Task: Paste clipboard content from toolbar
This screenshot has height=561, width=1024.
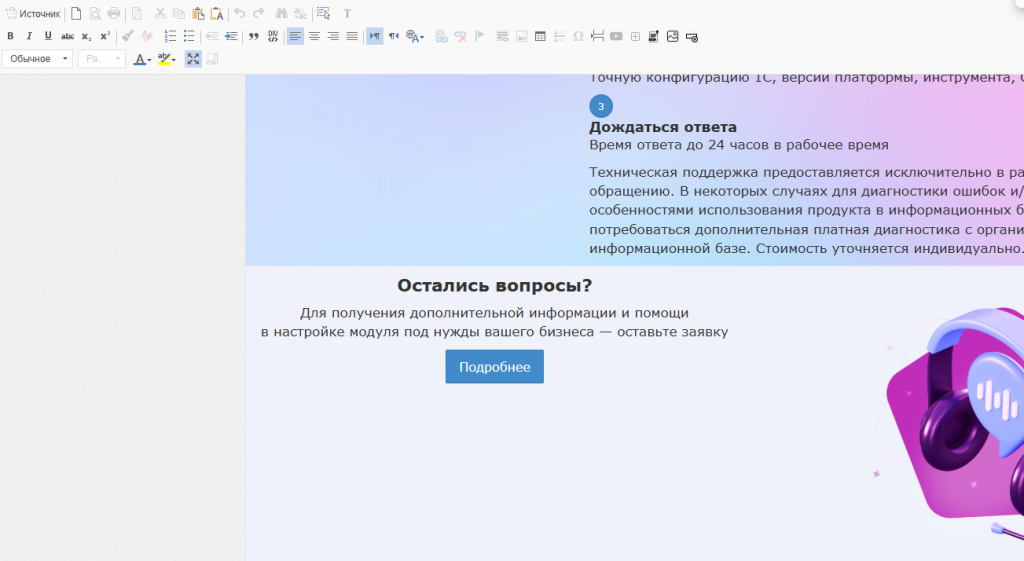Action: pyautogui.click(x=198, y=14)
